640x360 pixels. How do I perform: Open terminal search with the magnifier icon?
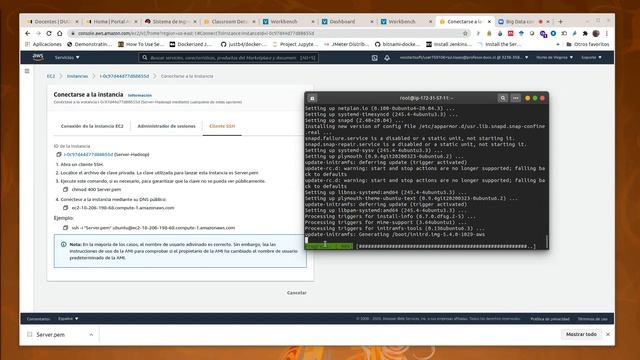pos(502,98)
